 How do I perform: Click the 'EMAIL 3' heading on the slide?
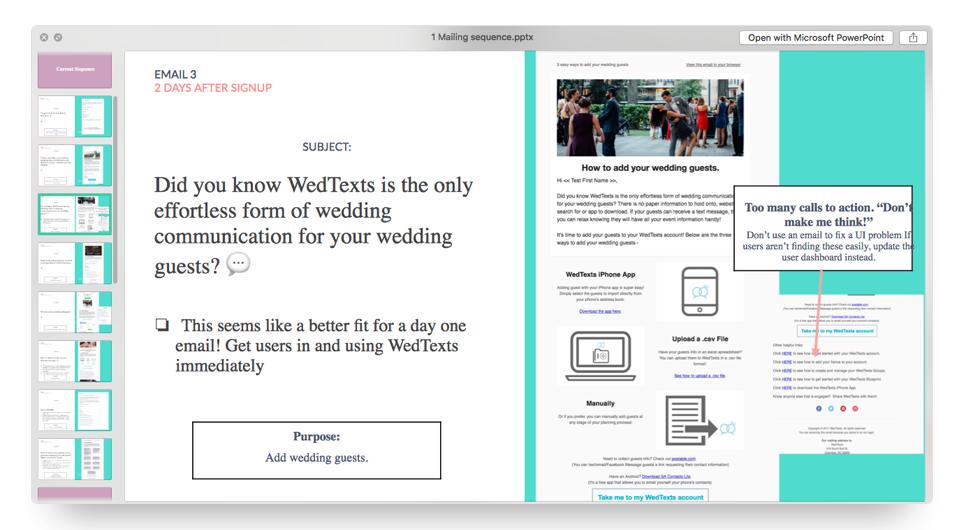tap(175, 74)
